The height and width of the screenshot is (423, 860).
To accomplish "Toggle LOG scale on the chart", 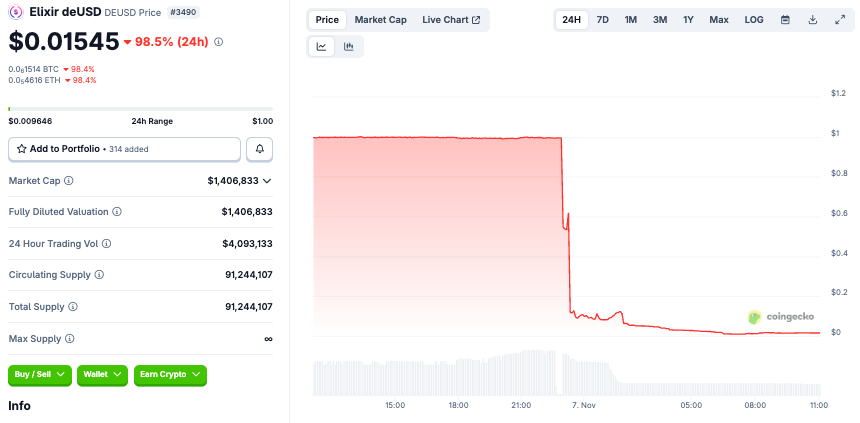I will [x=754, y=20].
